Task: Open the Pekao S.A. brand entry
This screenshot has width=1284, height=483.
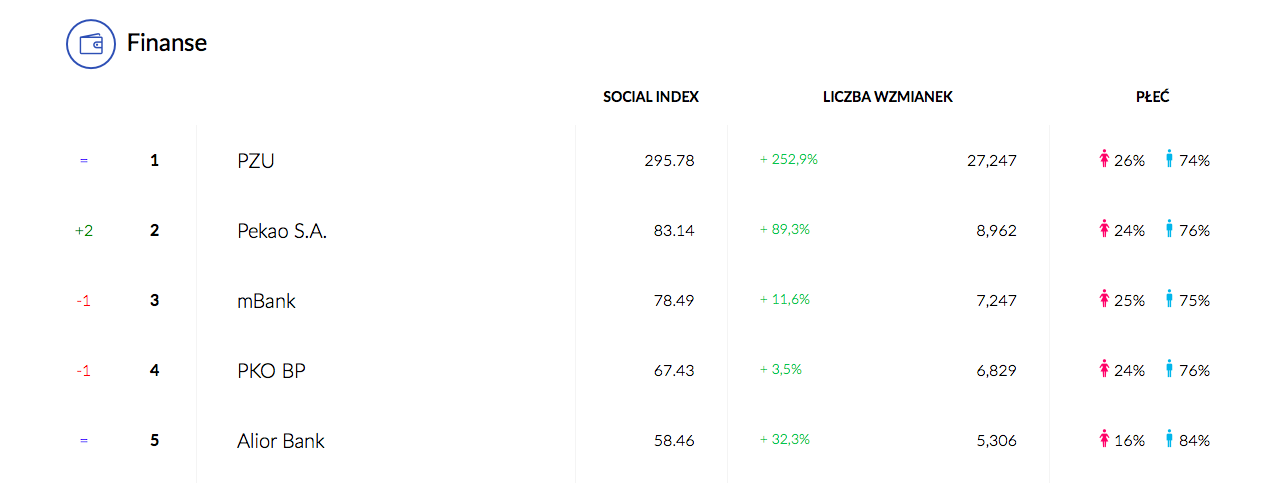Action: 282,231
